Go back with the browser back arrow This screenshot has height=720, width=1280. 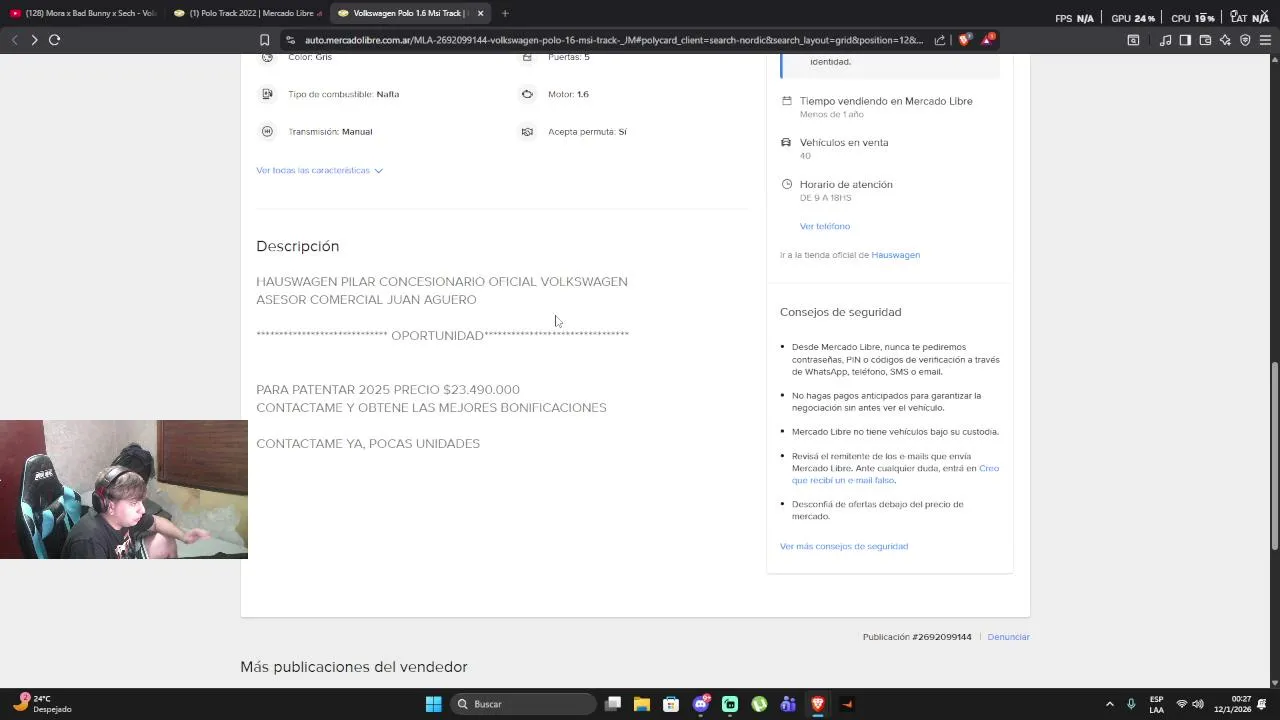14,40
